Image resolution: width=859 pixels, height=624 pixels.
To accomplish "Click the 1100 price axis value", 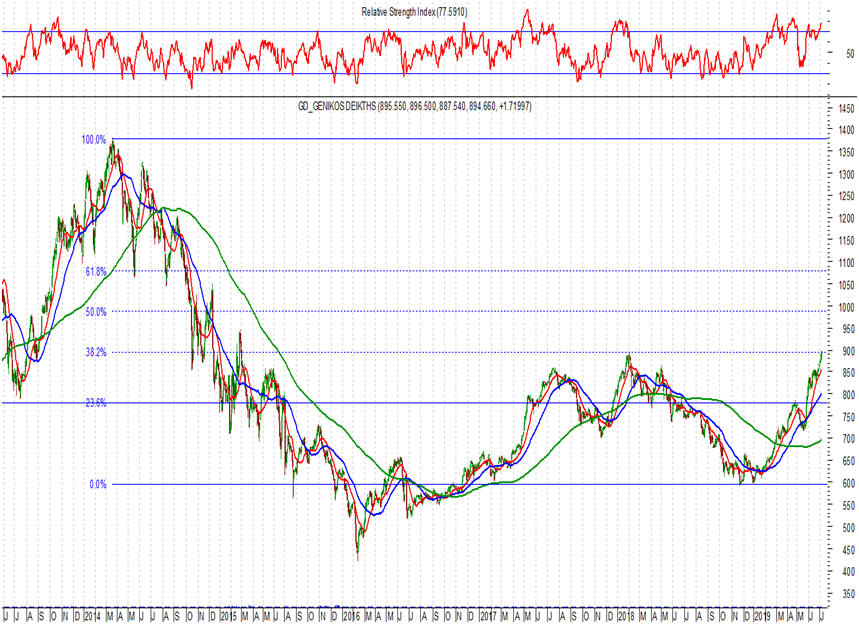I will [x=846, y=263].
